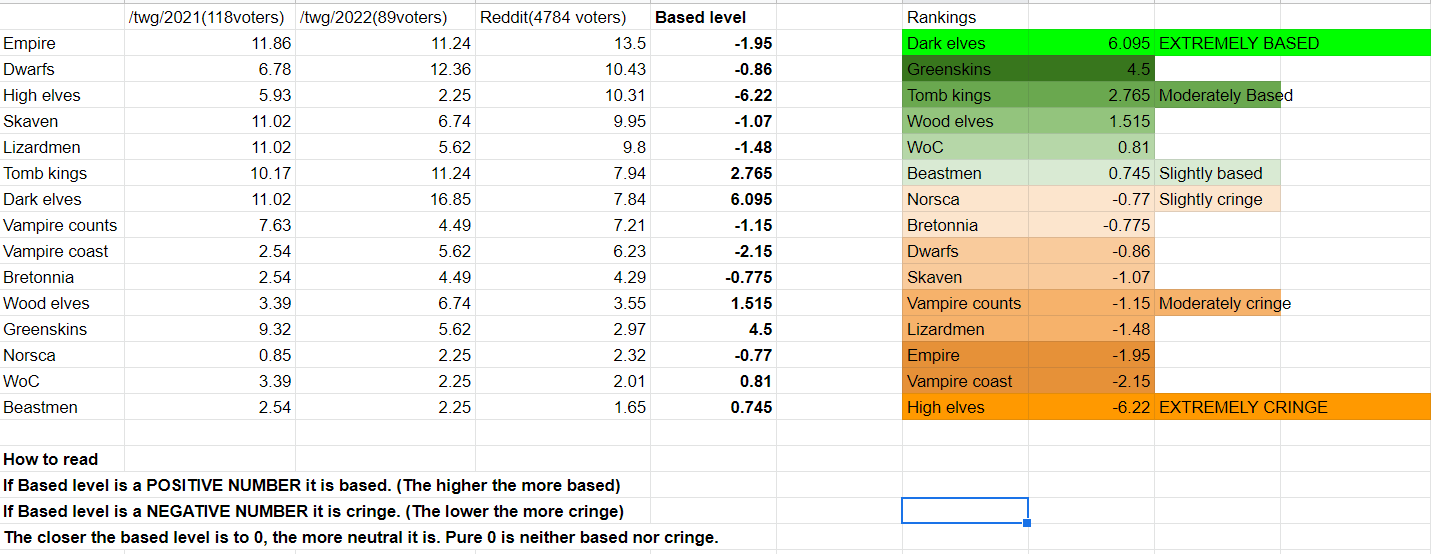This screenshot has width=1431, height=554.
Task: Click 'WoC' cell in Rankings
Action: point(965,148)
